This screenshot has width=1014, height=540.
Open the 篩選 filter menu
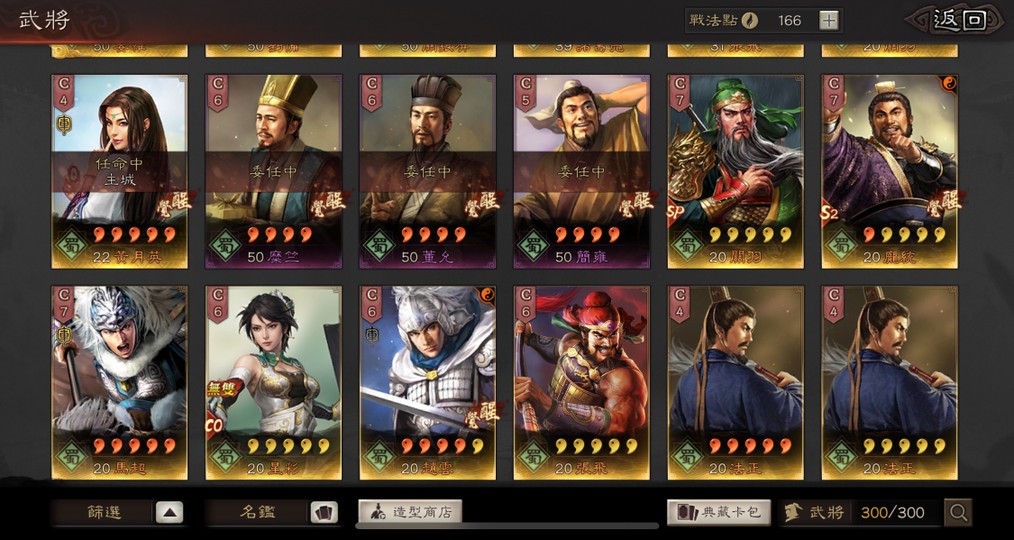pyautogui.click(x=103, y=513)
